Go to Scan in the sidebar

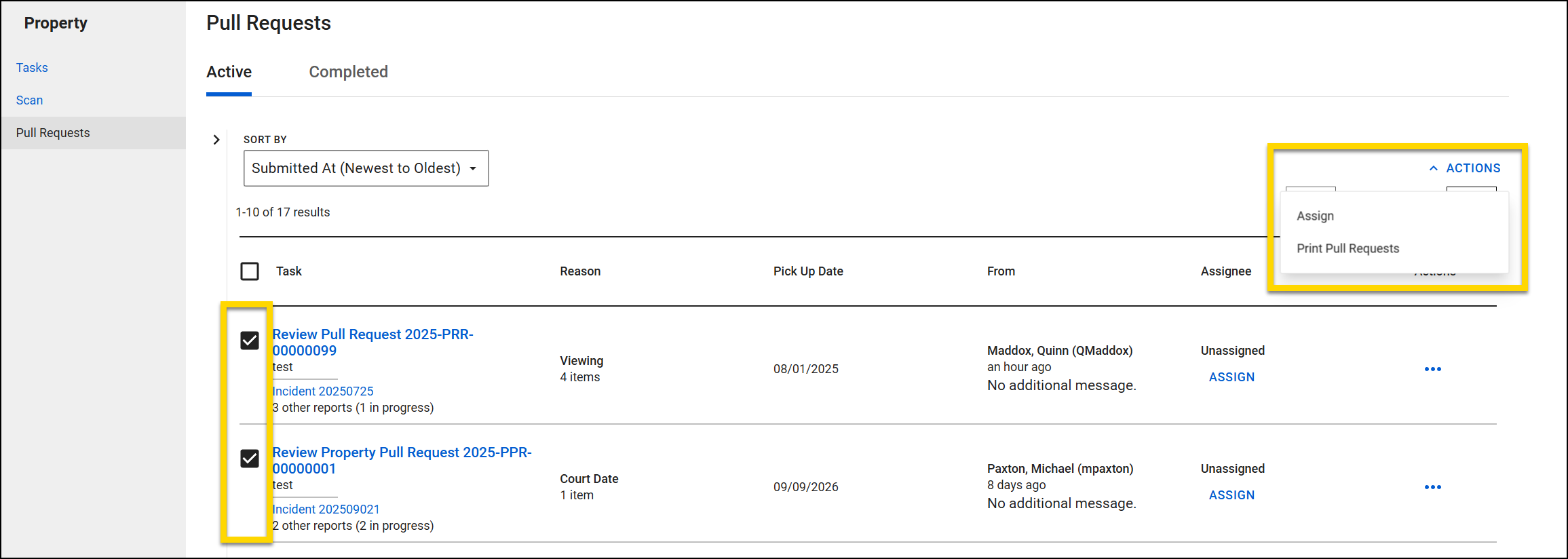[x=29, y=100]
